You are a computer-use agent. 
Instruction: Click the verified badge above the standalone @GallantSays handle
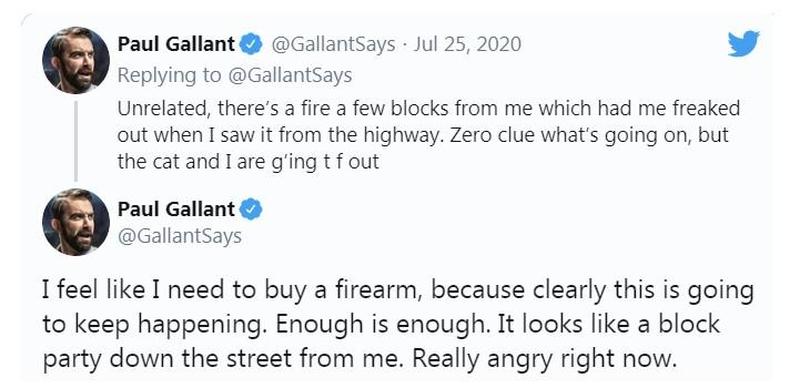pyautogui.click(x=251, y=209)
